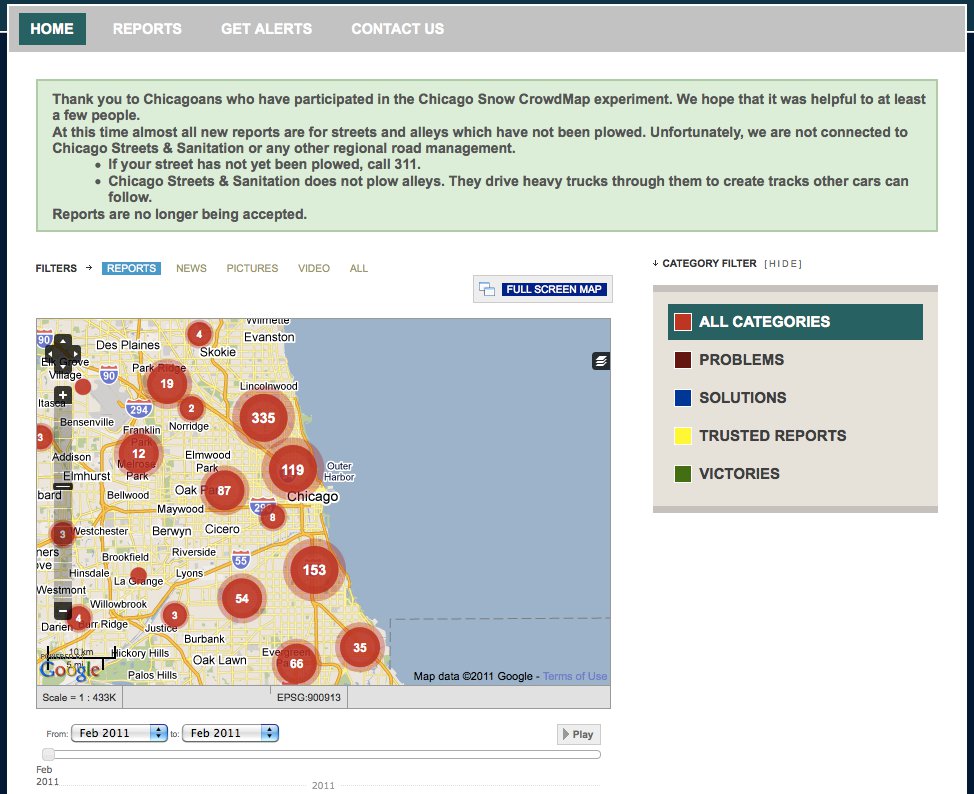974x794 pixels.
Task: Open the 4 cluster near Skokie
Action: tap(199, 334)
